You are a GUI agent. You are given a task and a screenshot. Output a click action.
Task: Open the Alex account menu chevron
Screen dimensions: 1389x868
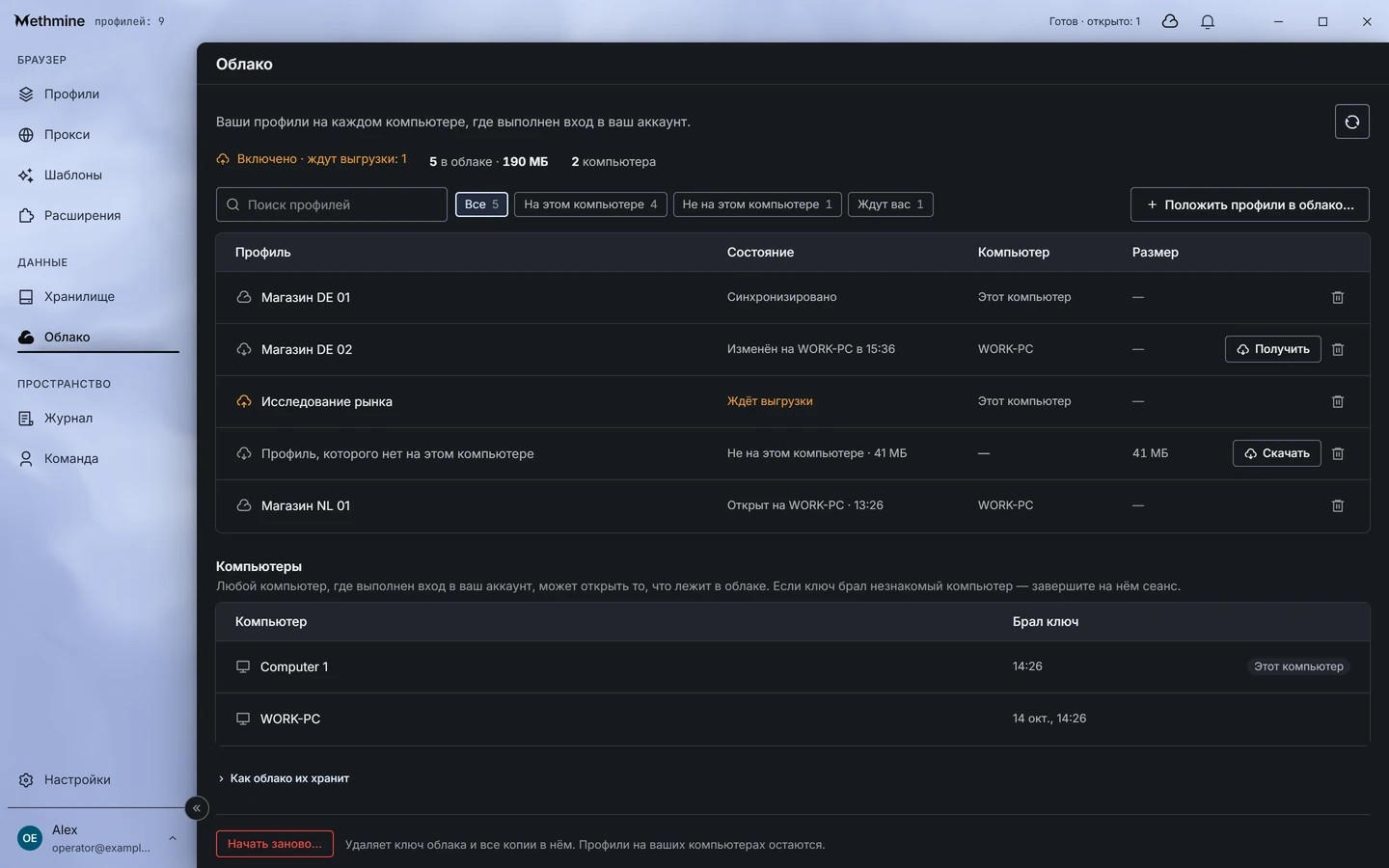tap(173, 838)
